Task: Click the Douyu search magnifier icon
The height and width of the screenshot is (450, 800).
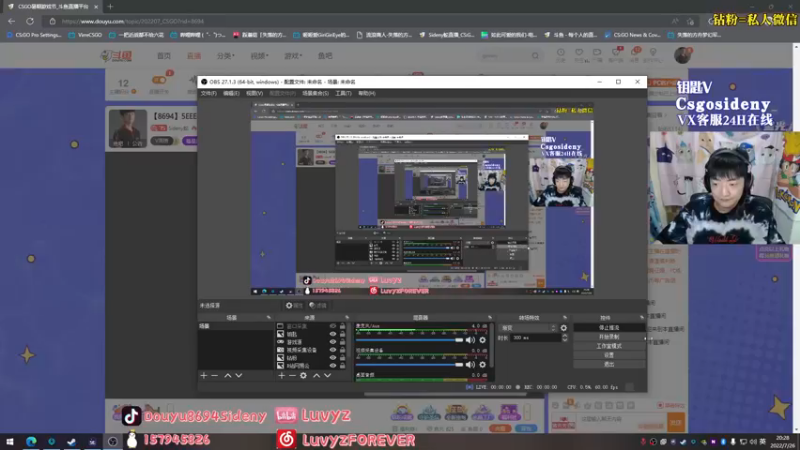Action: (535, 56)
